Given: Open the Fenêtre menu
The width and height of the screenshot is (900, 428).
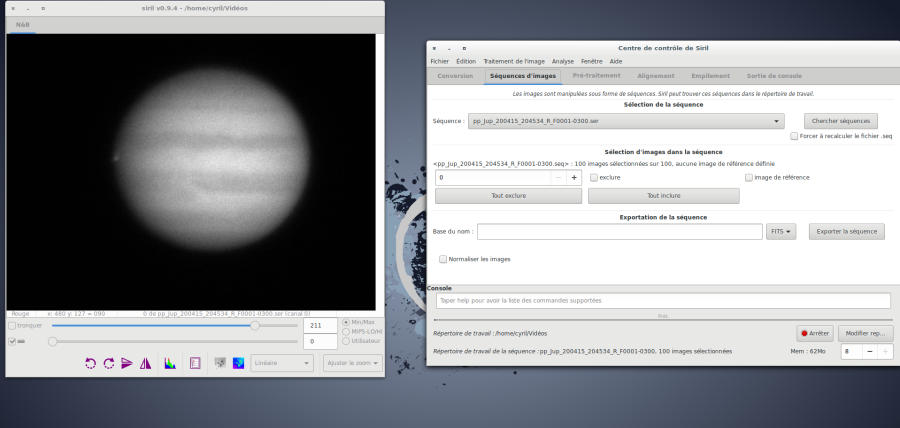Looking at the screenshot, I should (x=591, y=61).
